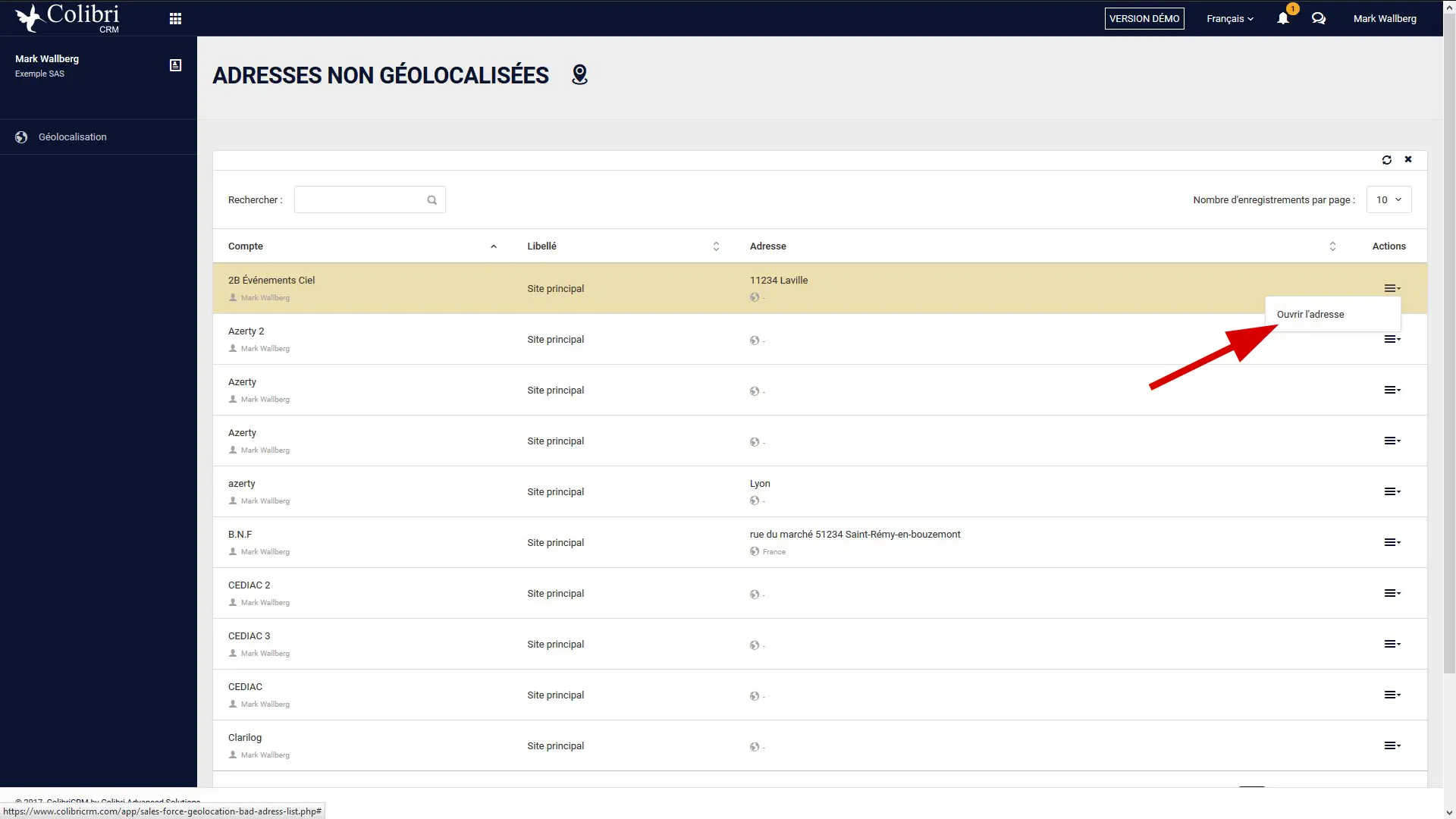Close the address list panel
The width and height of the screenshot is (1456, 819).
pyautogui.click(x=1408, y=159)
